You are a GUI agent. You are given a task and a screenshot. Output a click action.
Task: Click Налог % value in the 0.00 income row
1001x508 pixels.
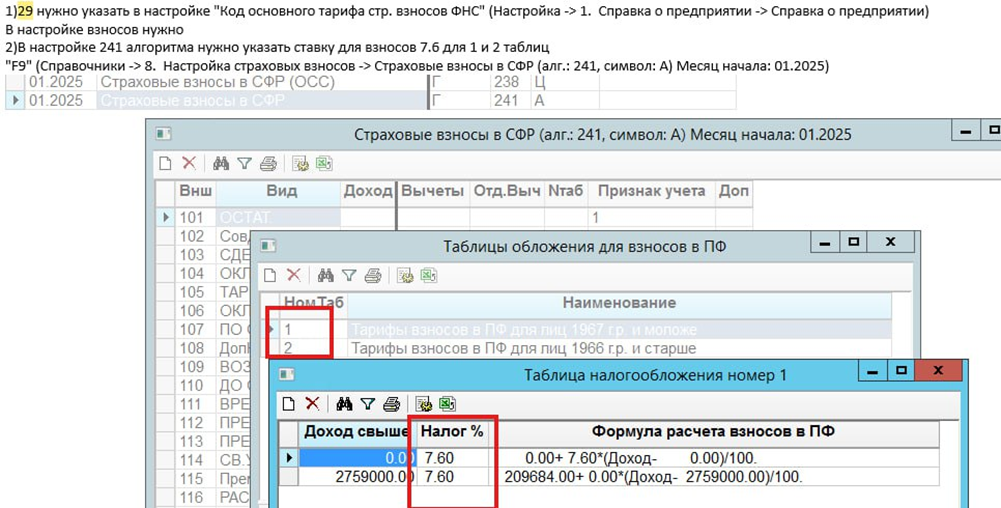[x=452, y=458]
